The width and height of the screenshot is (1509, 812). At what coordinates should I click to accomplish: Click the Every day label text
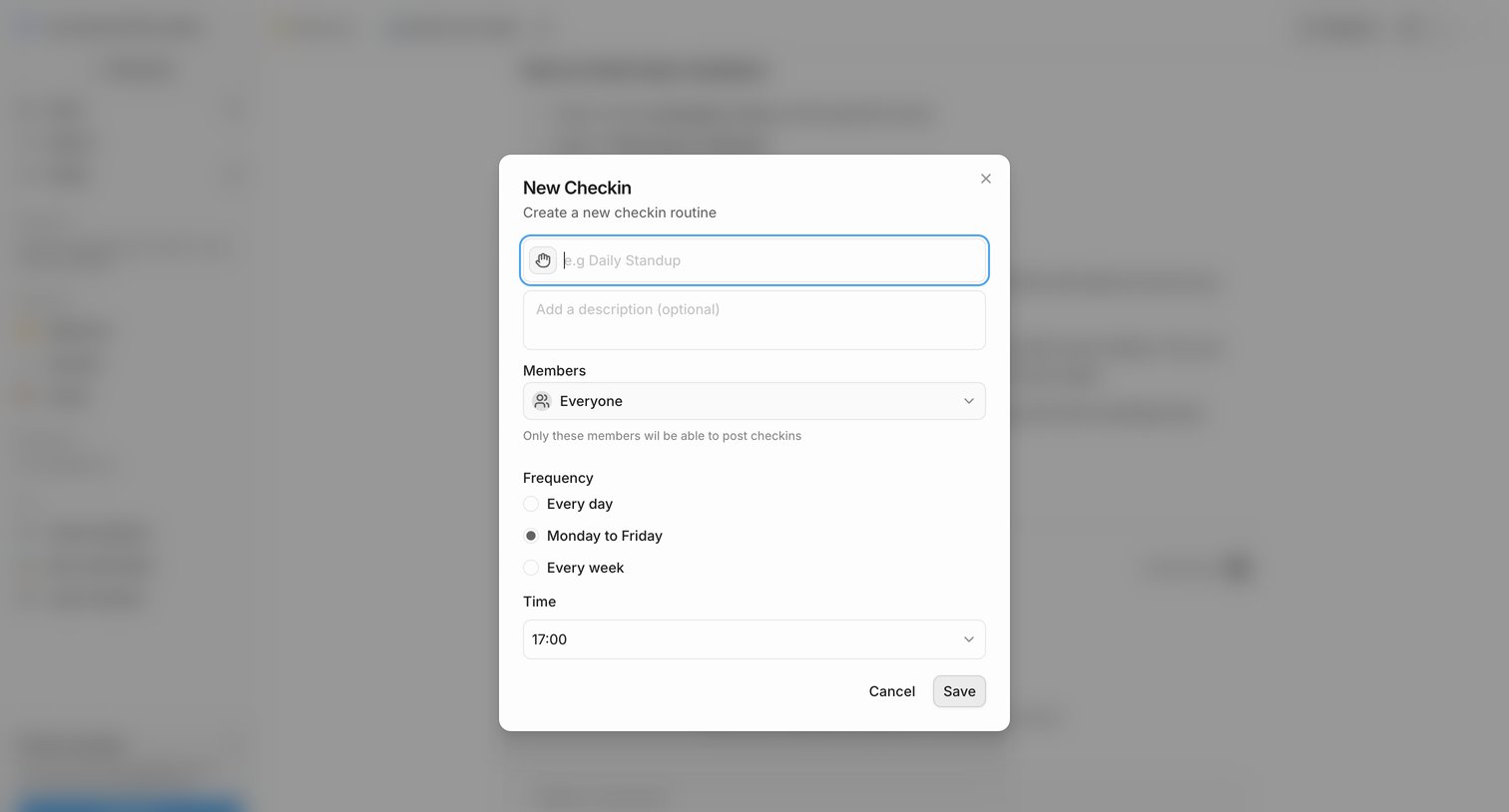coord(580,504)
